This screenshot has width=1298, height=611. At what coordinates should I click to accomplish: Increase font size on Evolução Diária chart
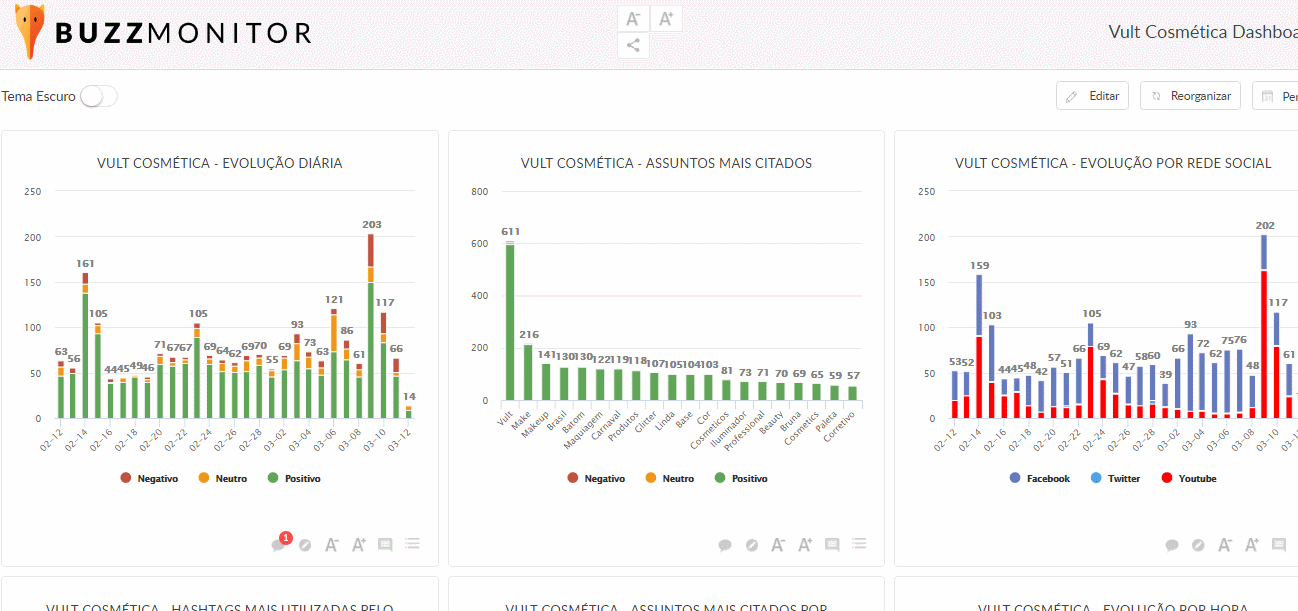click(x=358, y=545)
